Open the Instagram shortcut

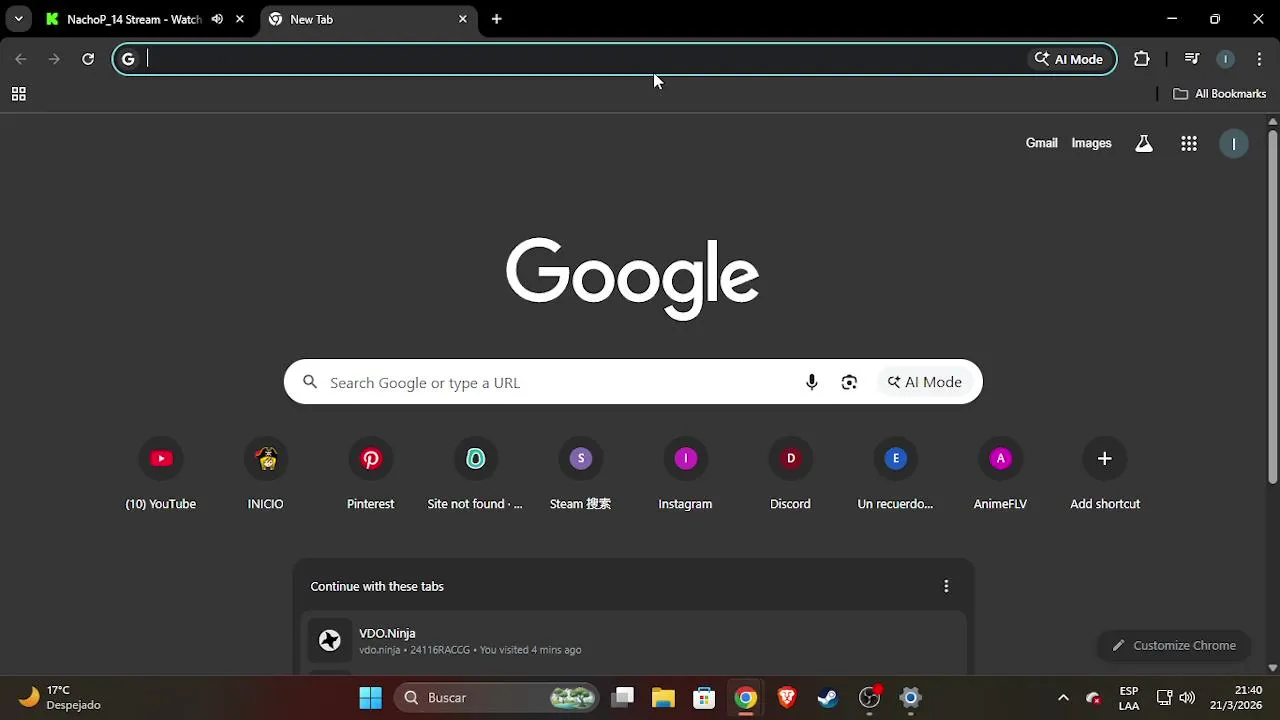(x=685, y=473)
